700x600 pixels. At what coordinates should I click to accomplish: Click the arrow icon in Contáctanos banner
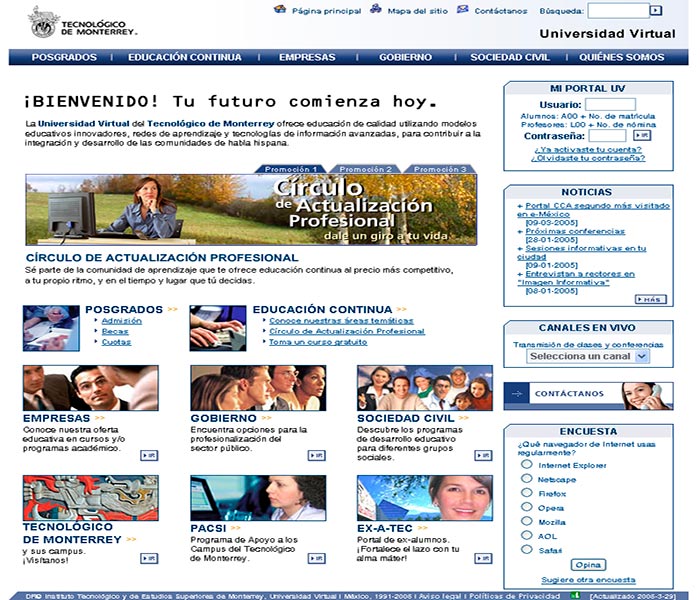517,394
